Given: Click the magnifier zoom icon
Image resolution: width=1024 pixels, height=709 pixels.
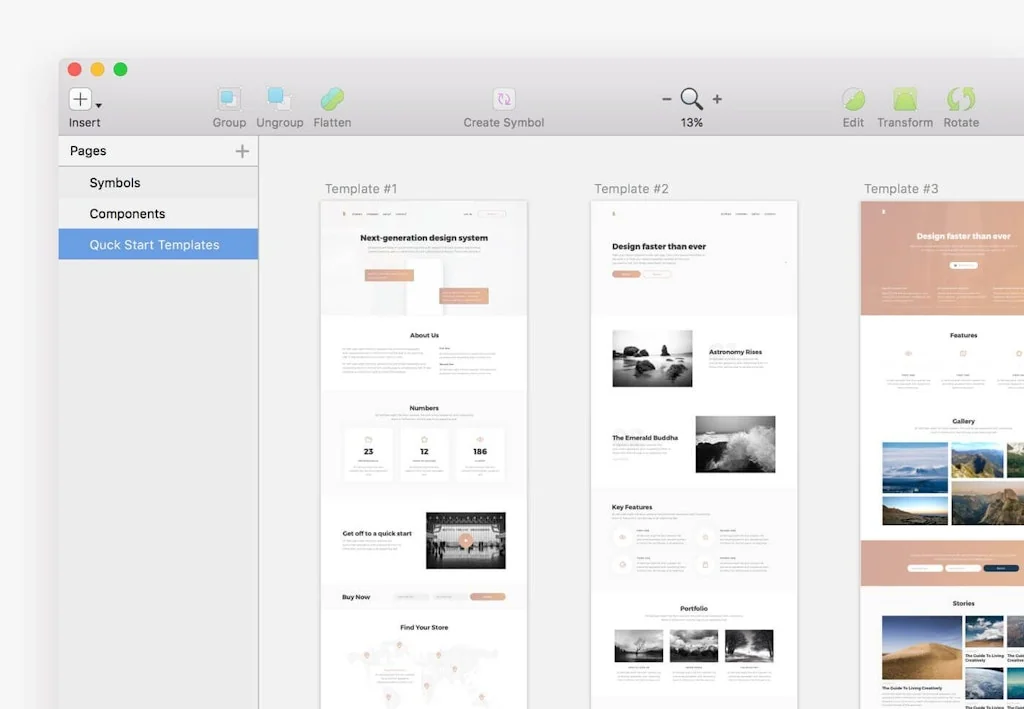Looking at the screenshot, I should click(x=691, y=100).
